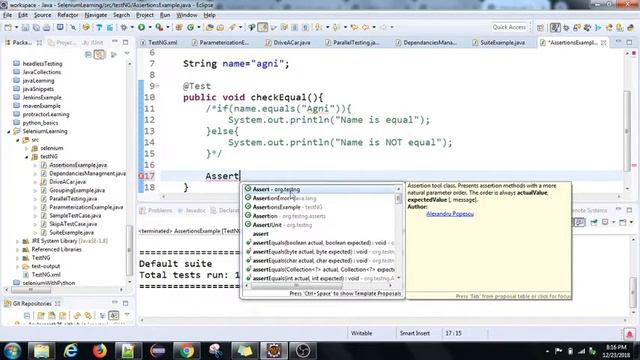Screen dimensions: 640x360
Task: Click the Print toolbar icon
Action: (x=47, y=27)
